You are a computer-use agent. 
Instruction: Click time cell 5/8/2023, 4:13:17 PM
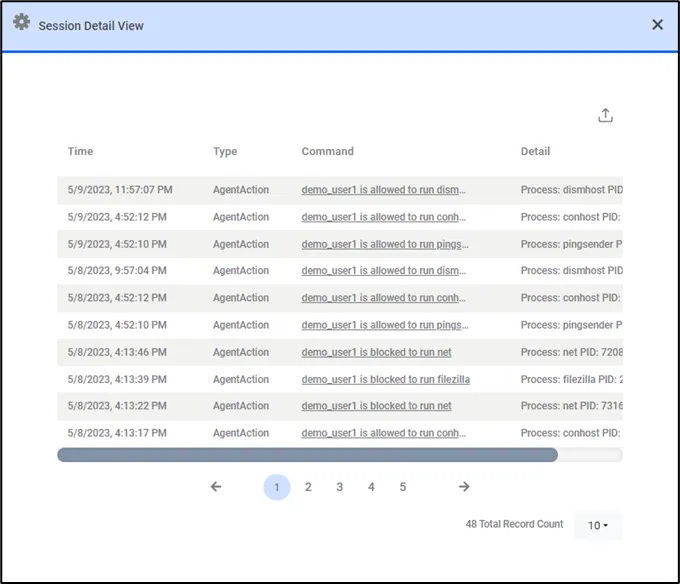click(x=117, y=433)
